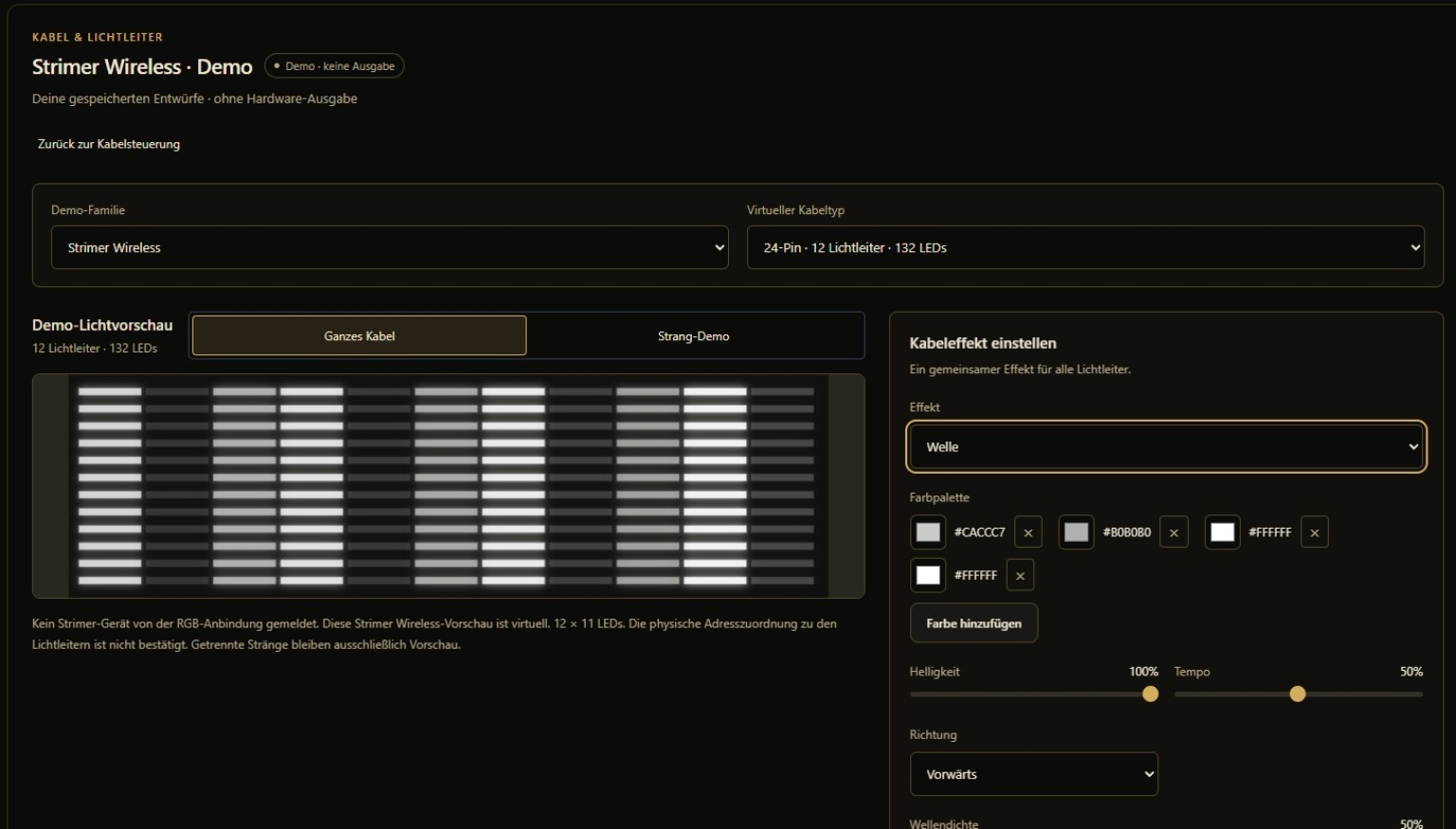Open the #CACCC7 color swatch picker
Viewport: 1456px width, 829px height.
pos(928,532)
